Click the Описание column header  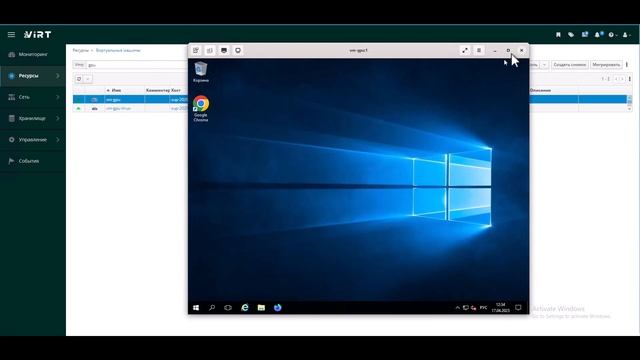(540, 90)
